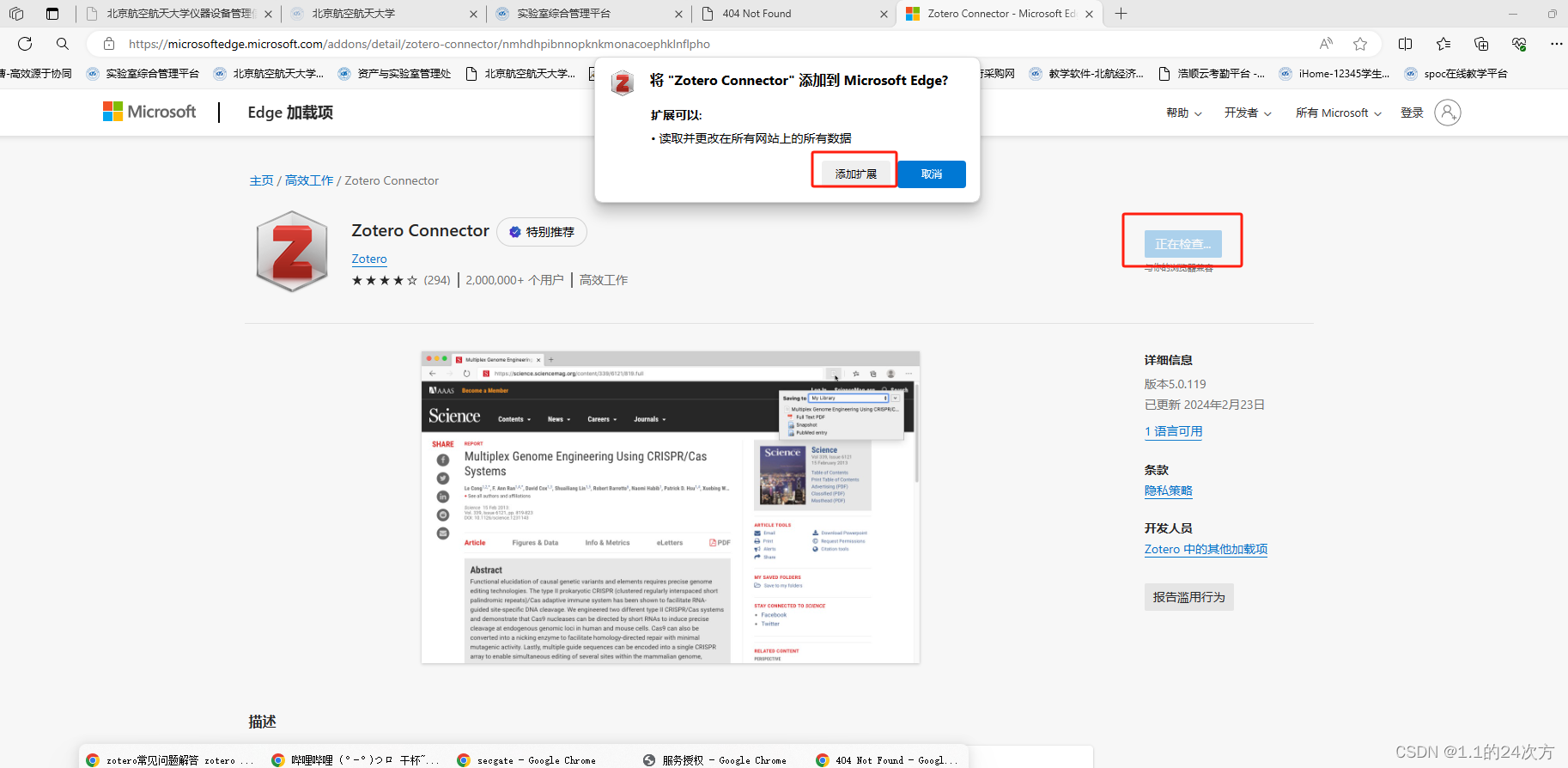1568x768 pixels.
Task: Click the Microsoft logo
Action: pos(149,112)
